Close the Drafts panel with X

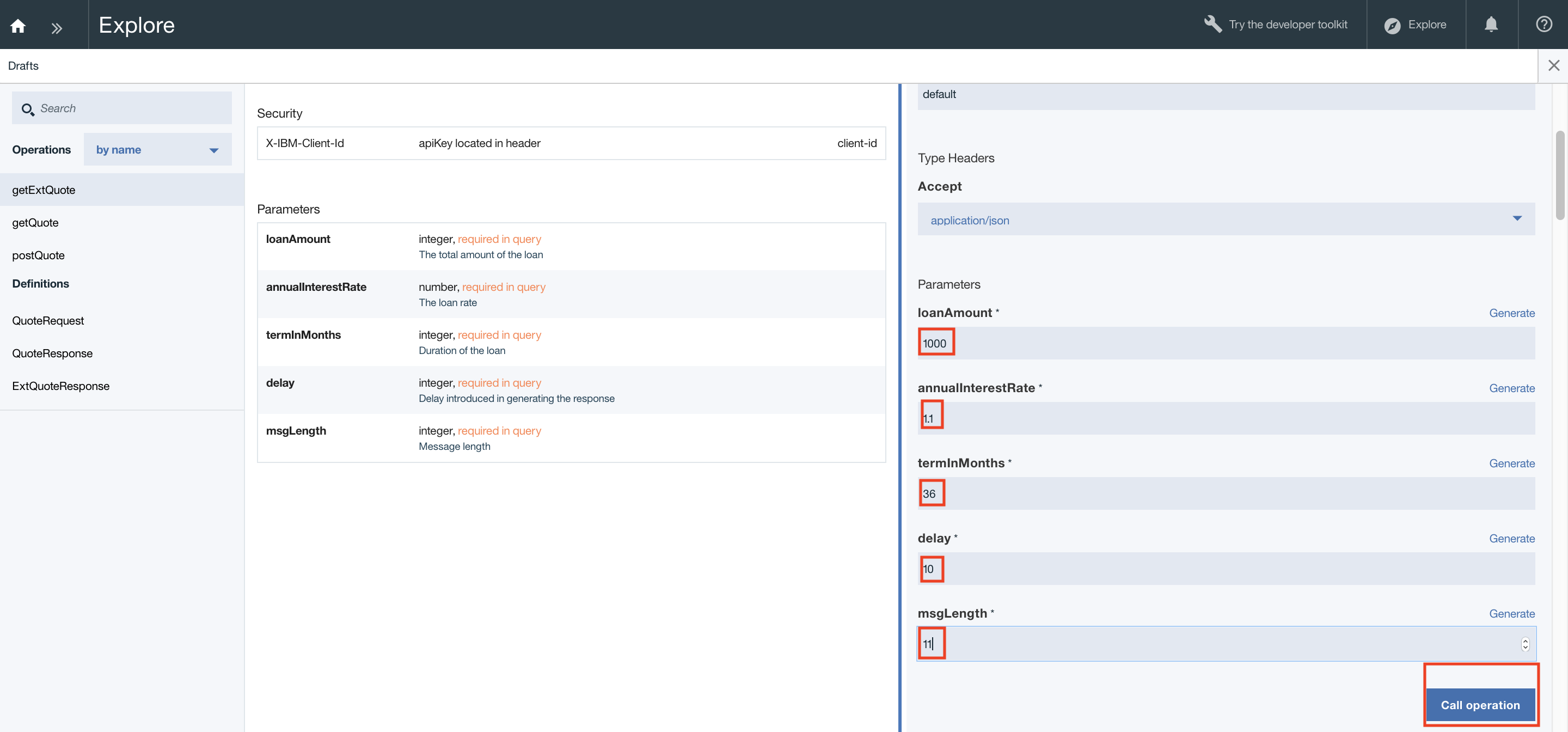point(1553,65)
